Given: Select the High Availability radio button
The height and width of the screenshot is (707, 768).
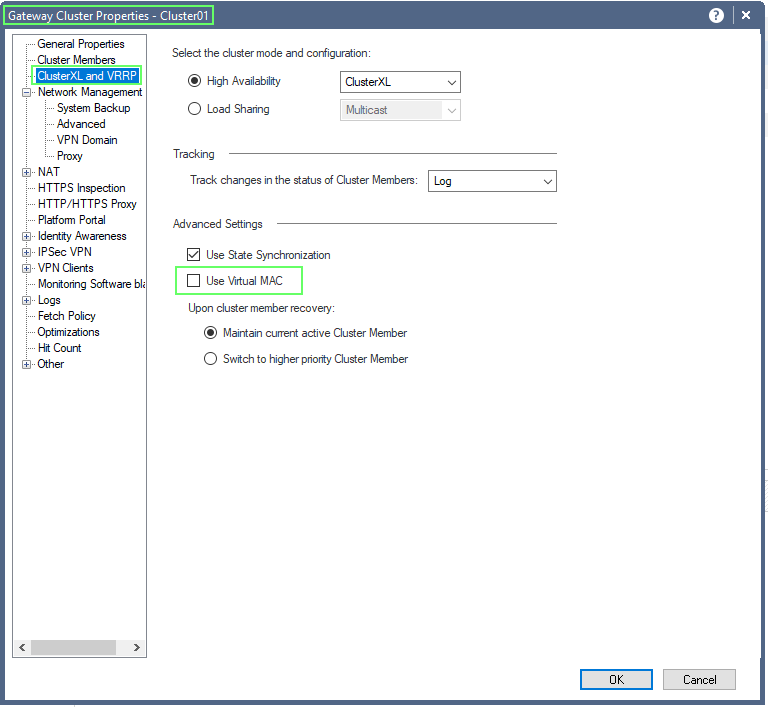Looking at the screenshot, I should [194, 81].
